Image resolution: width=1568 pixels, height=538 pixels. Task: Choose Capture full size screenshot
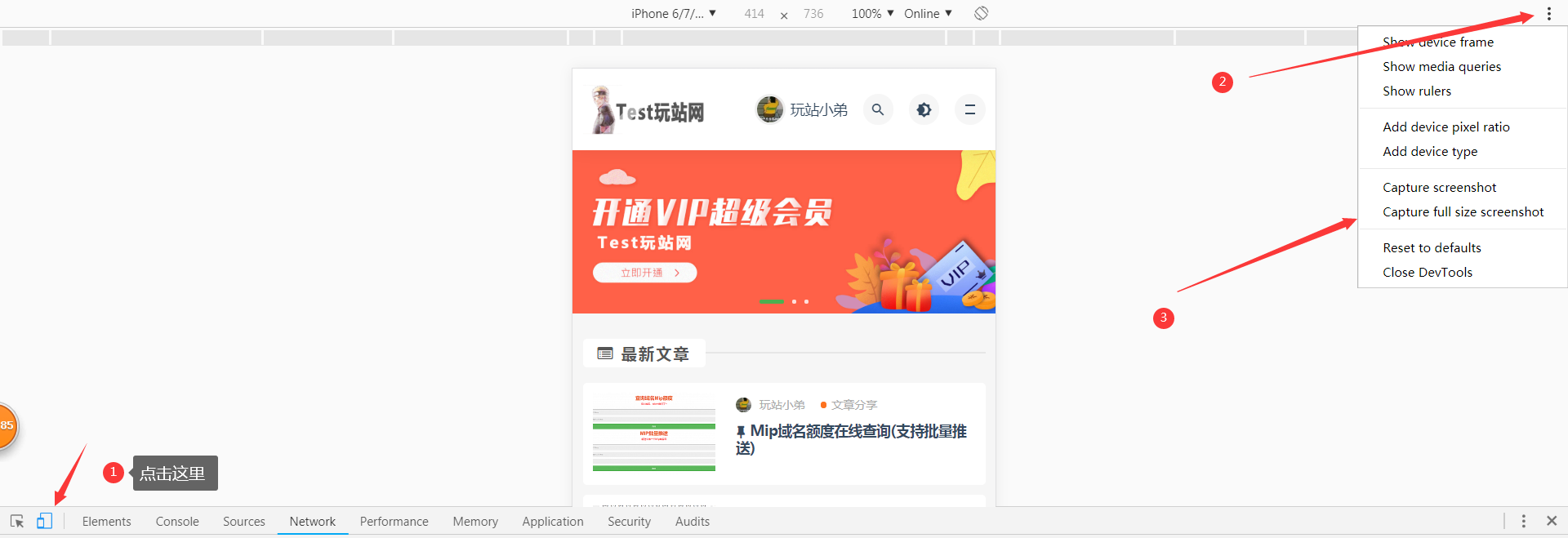point(1462,212)
